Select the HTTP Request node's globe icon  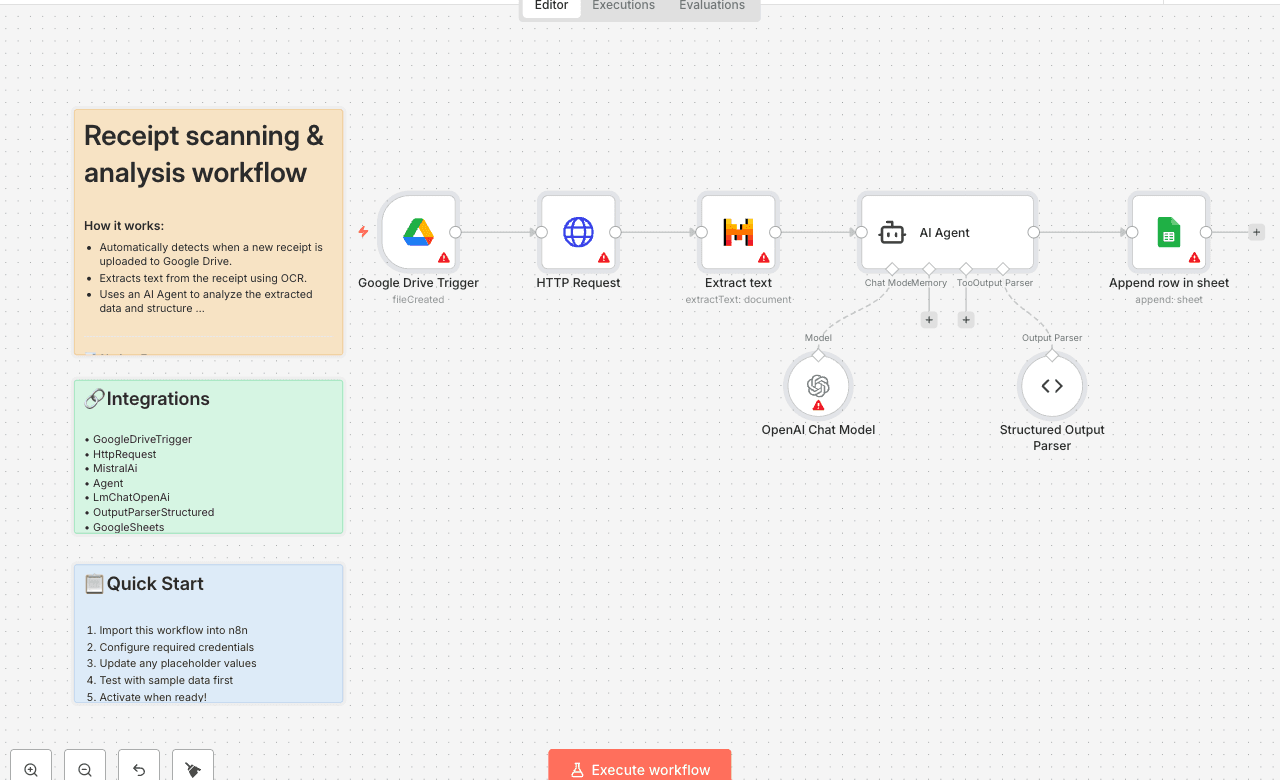point(578,232)
